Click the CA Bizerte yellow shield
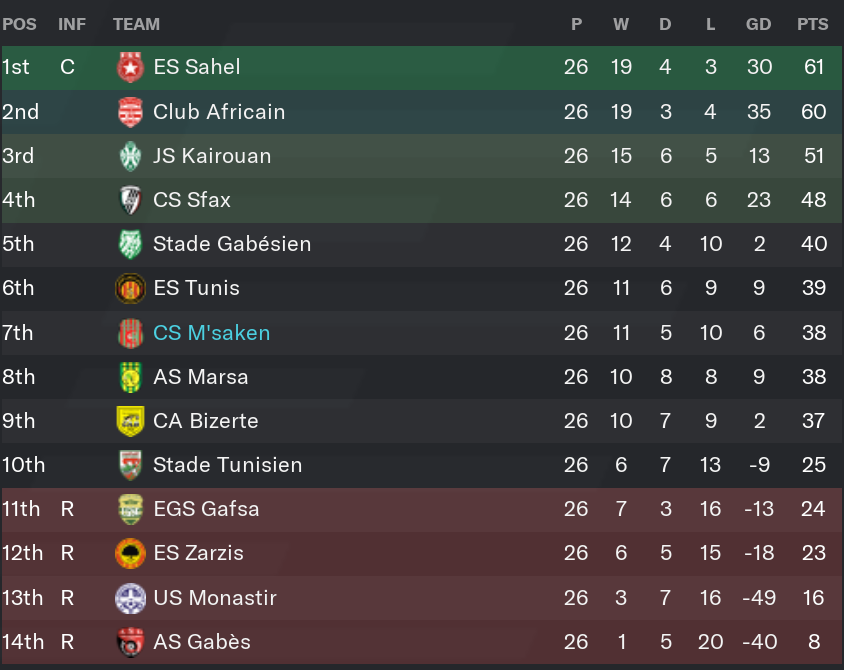844x670 pixels. click(130, 421)
